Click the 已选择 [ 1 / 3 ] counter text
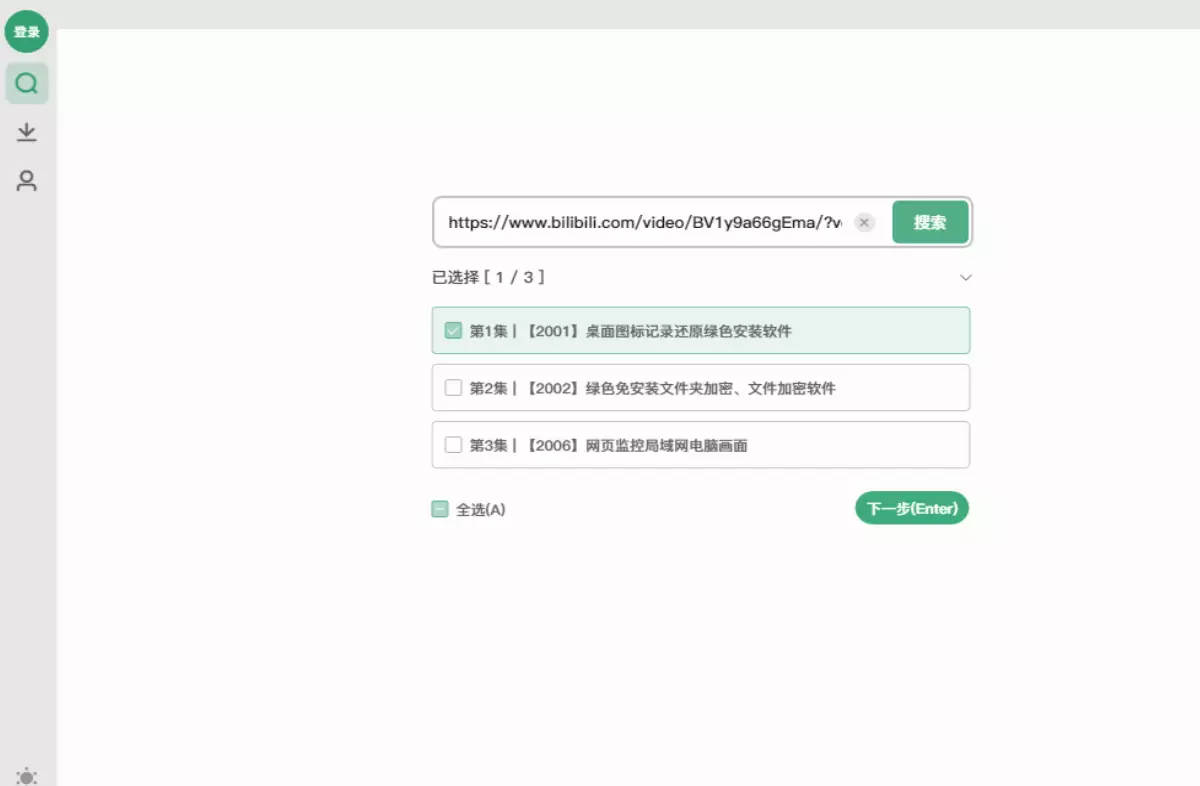 coord(488,277)
